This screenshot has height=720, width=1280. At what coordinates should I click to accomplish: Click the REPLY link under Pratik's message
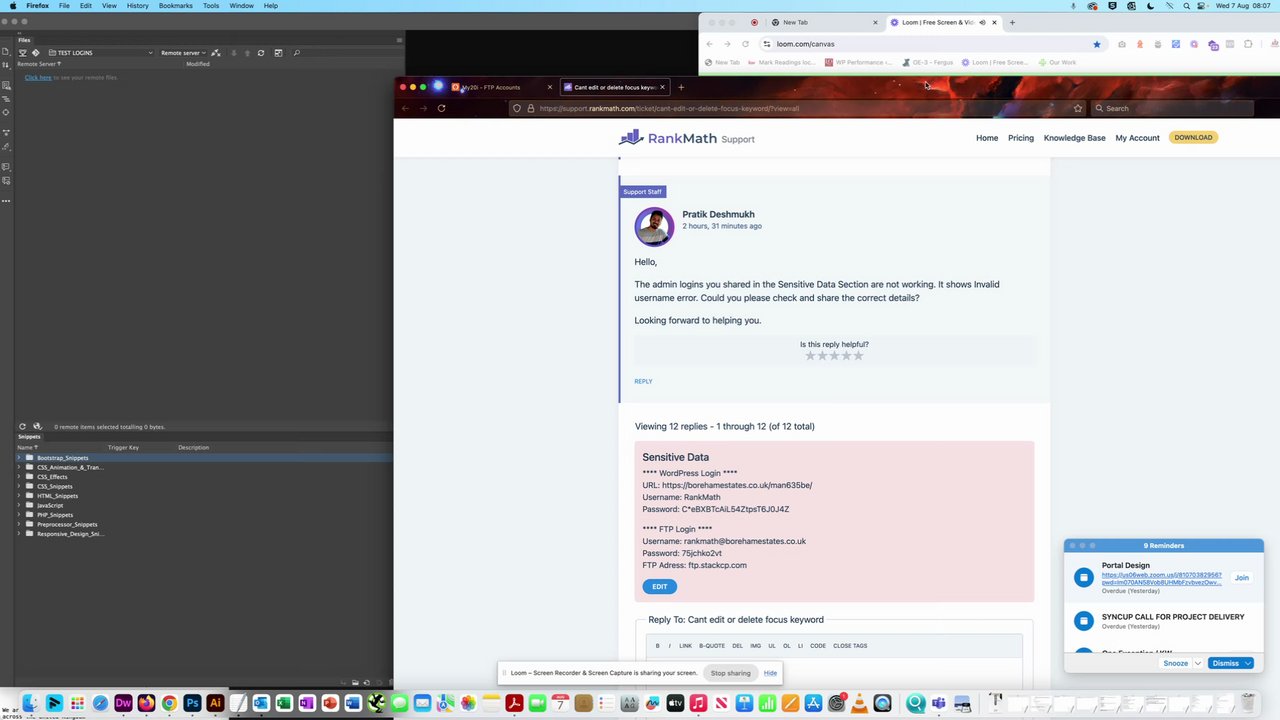point(643,381)
